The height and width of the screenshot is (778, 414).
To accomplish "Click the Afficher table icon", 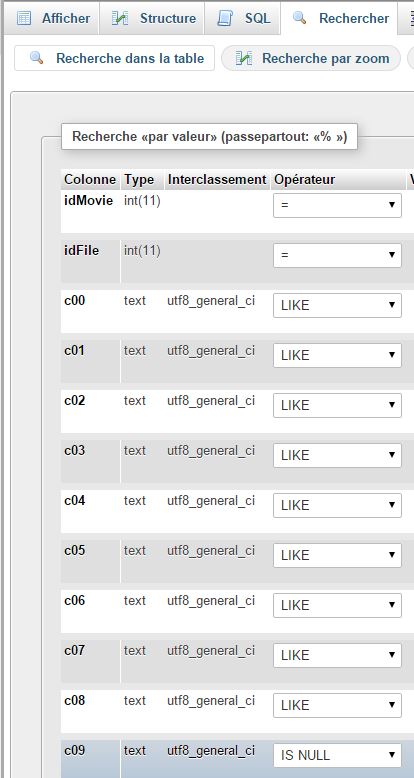I will [23, 18].
